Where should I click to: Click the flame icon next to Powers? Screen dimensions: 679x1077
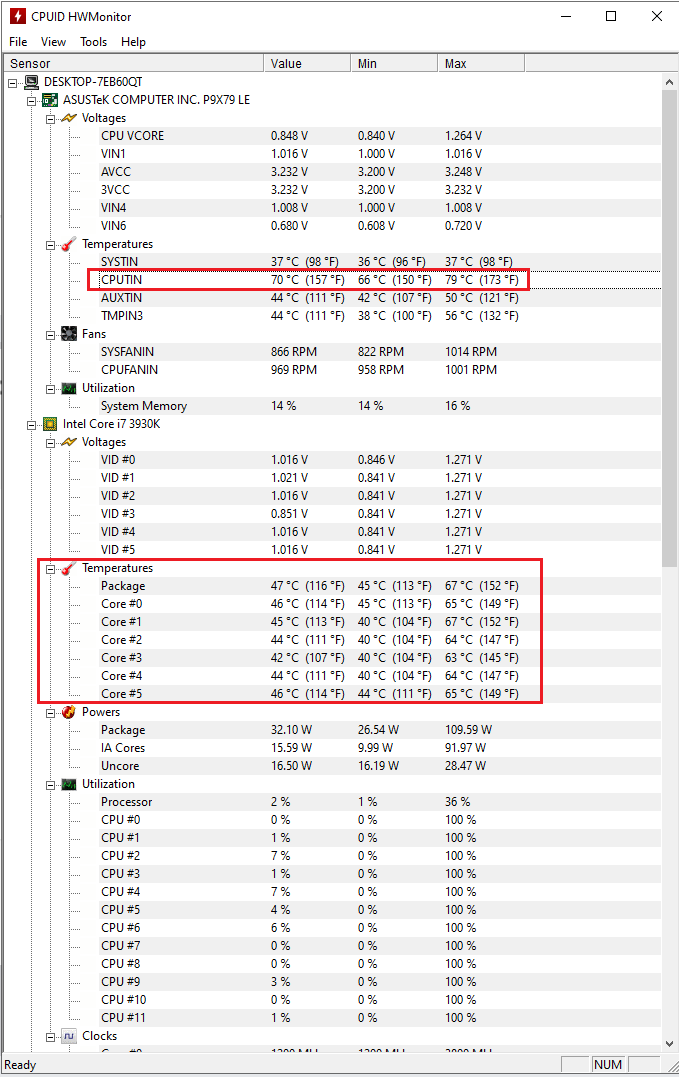coord(69,712)
